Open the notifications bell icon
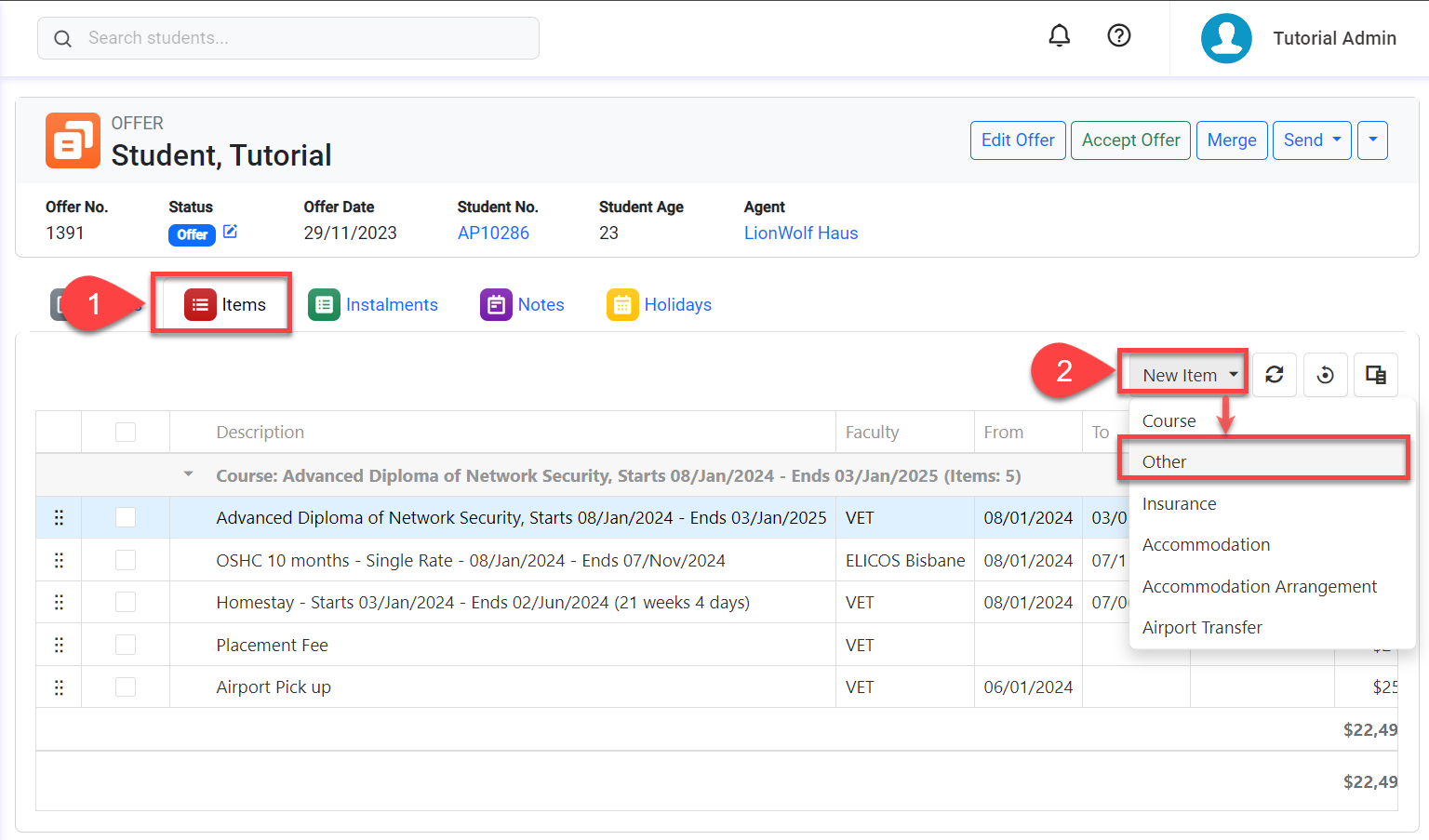Screen dimensions: 1429x840 pyautogui.click(x=1059, y=35)
